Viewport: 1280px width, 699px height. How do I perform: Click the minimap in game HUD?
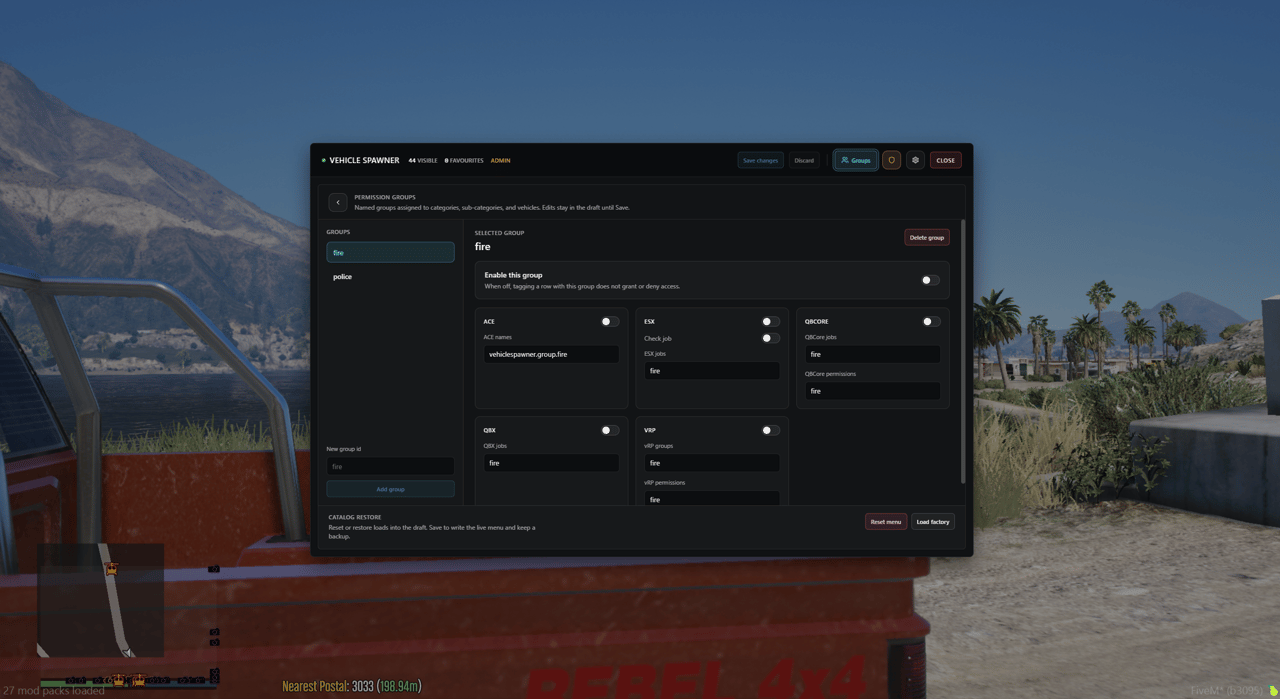(100, 600)
